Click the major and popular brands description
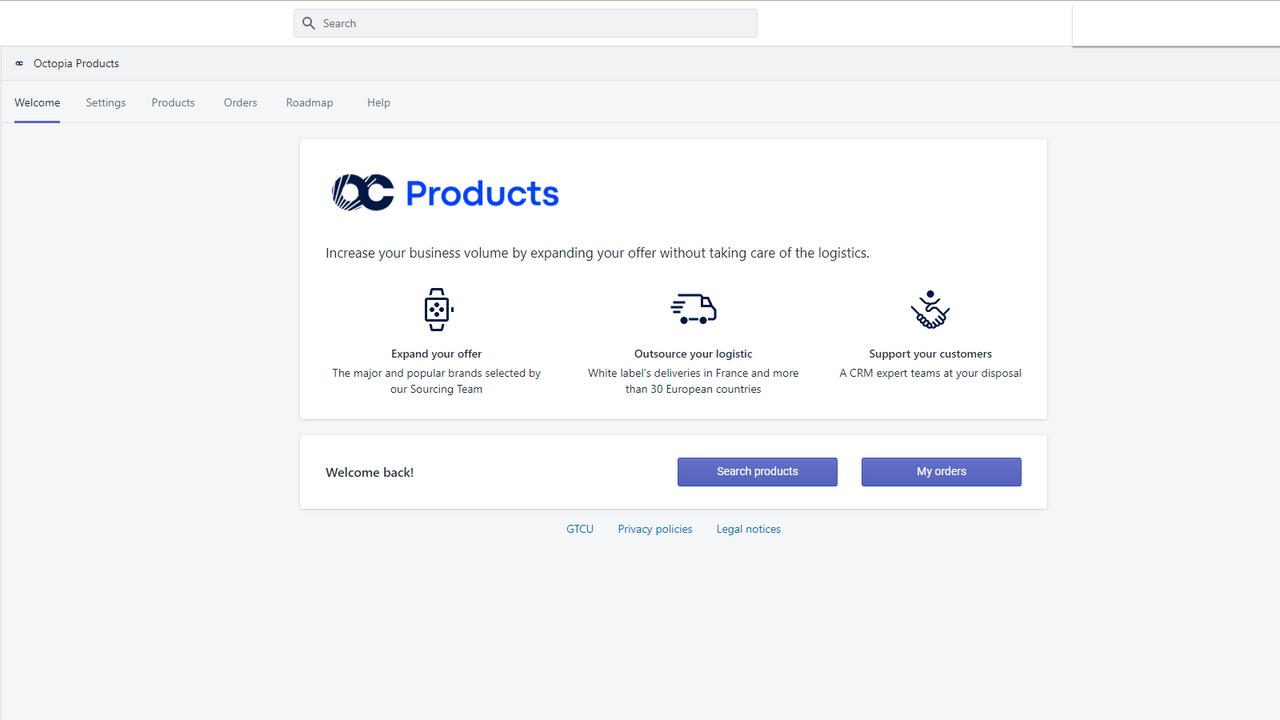The width and height of the screenshot is (1280, 720). point(437,381)
